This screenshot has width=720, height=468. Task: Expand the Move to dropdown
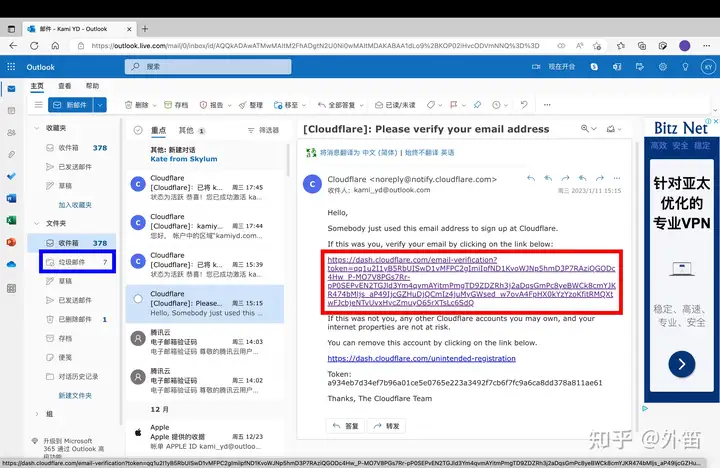click(304, 105)
